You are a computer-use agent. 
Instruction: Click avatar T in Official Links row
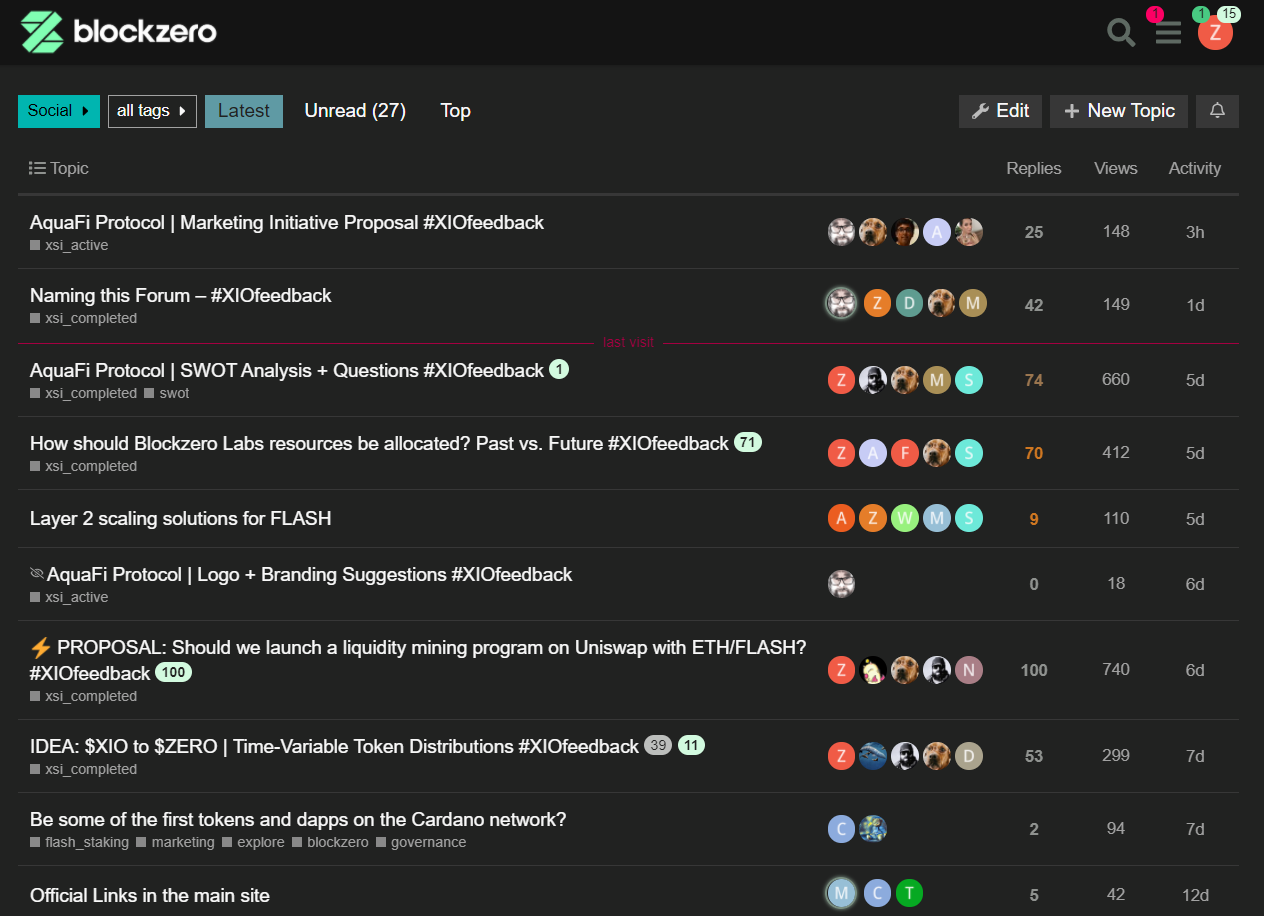[909, 893]
